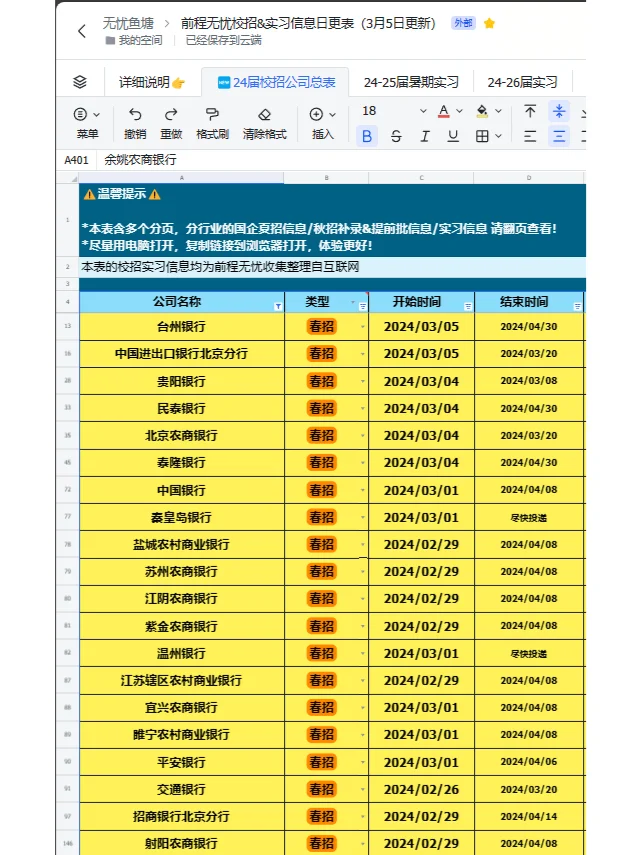Expand font color dropdown arrow
Screen dimensions: 641x855
(x=459, y=111)
